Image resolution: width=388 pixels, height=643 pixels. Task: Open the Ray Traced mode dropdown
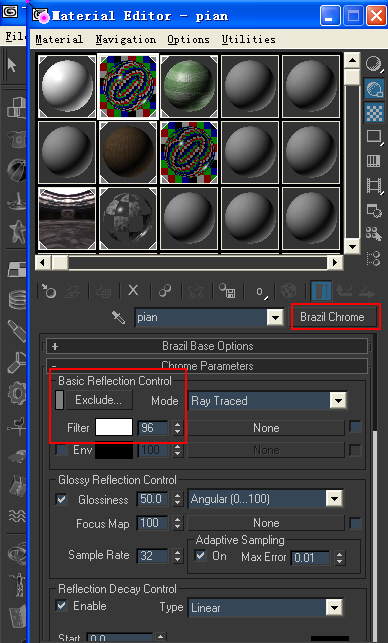point(267,401)
